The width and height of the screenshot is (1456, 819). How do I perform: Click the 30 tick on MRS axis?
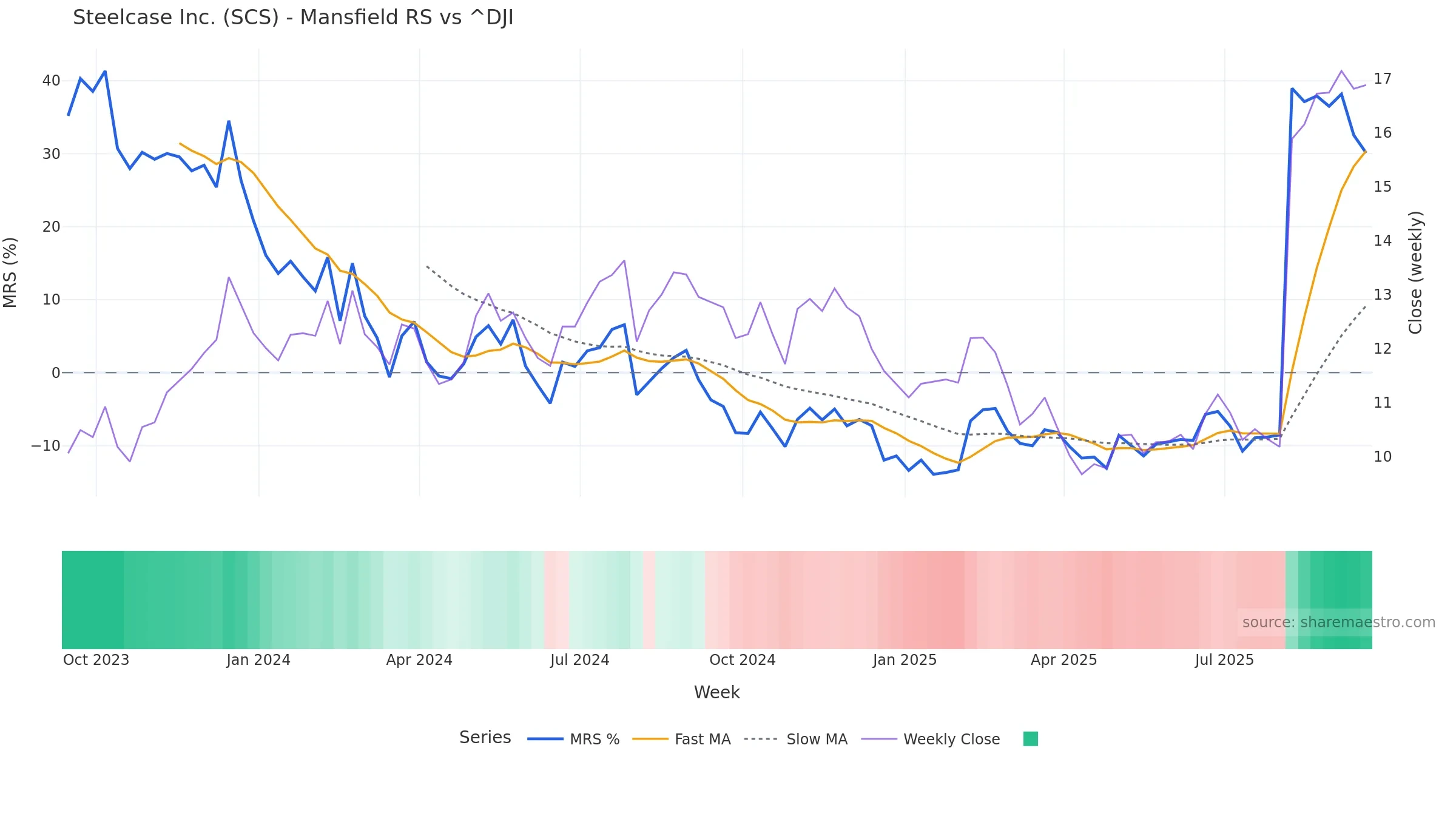51,154
